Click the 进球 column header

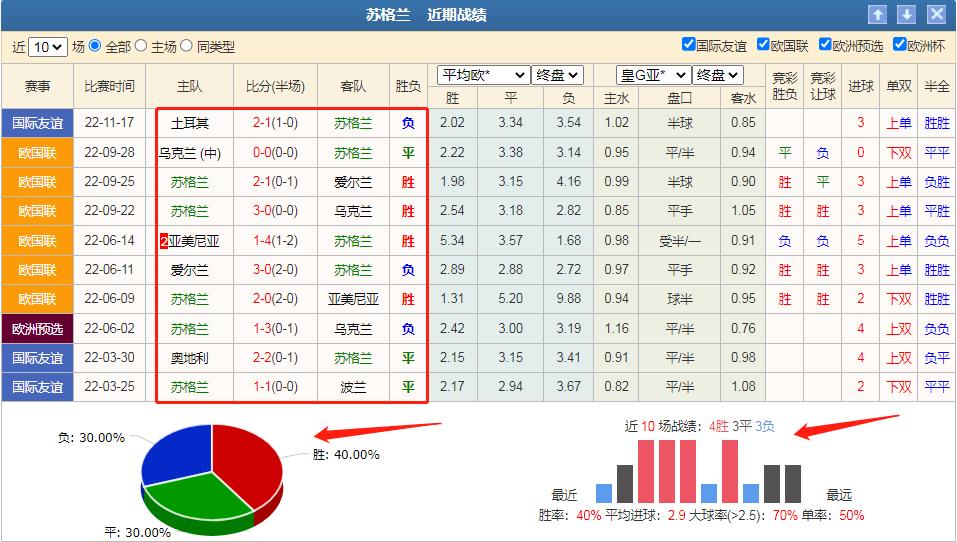(x=861, y=87)
